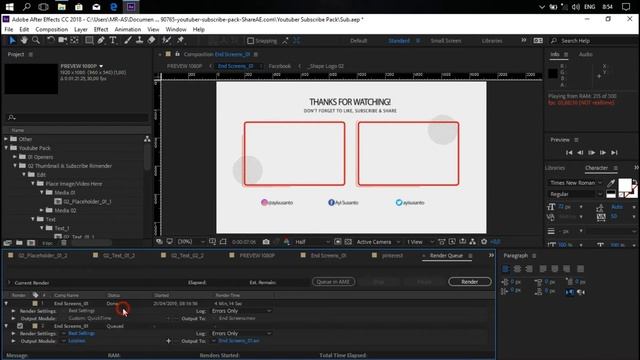Select the Zoom magnifier tool
640x360 pixels.
[36, 40]
